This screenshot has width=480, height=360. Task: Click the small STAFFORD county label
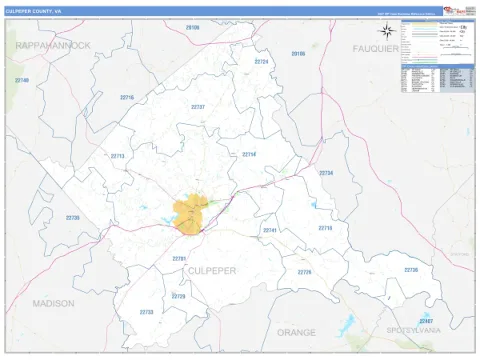coord(460,254)
